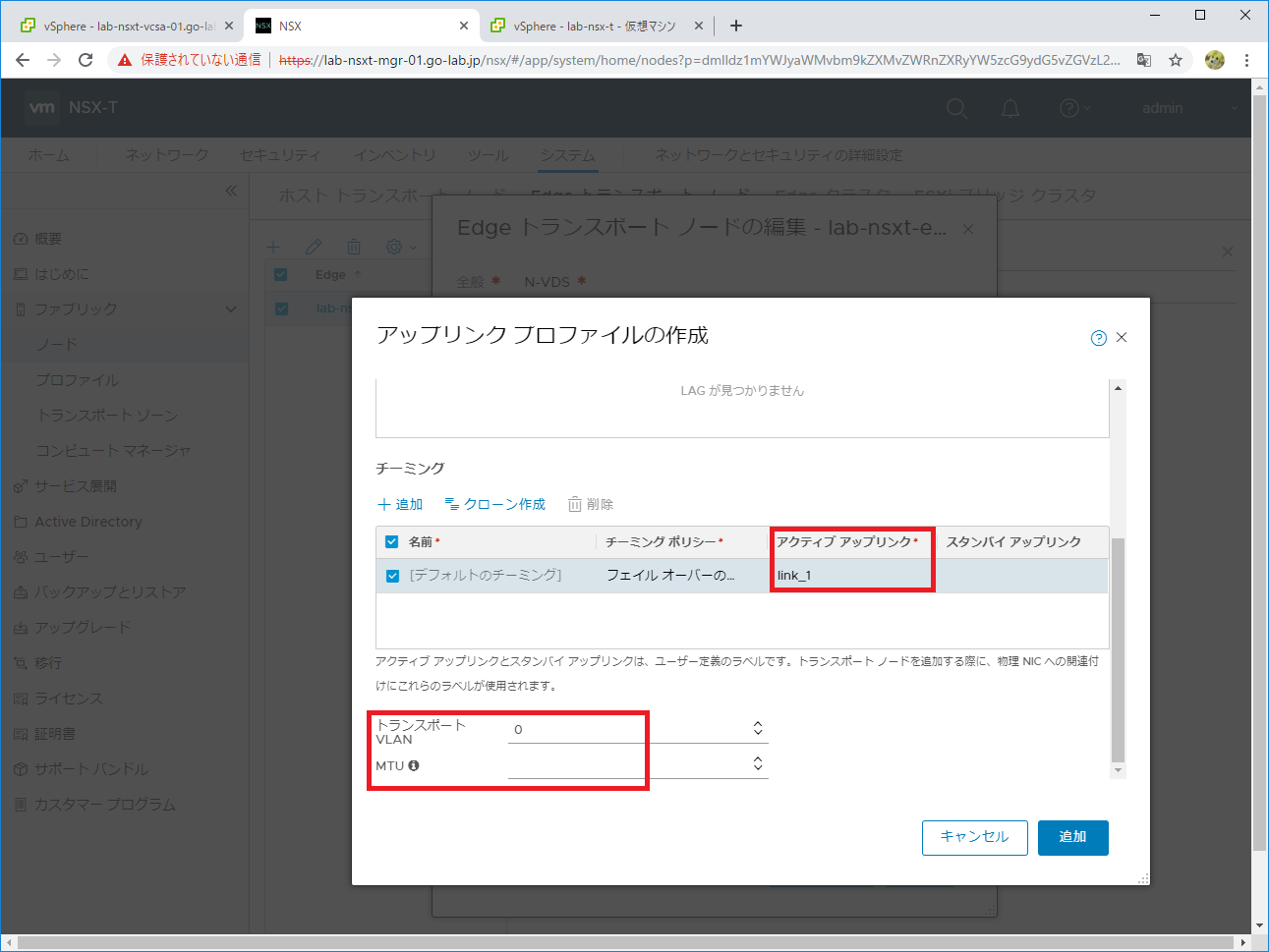Open the advanced networking and security menu
This screenshot has width=1269, height=952.
[779, 155]
